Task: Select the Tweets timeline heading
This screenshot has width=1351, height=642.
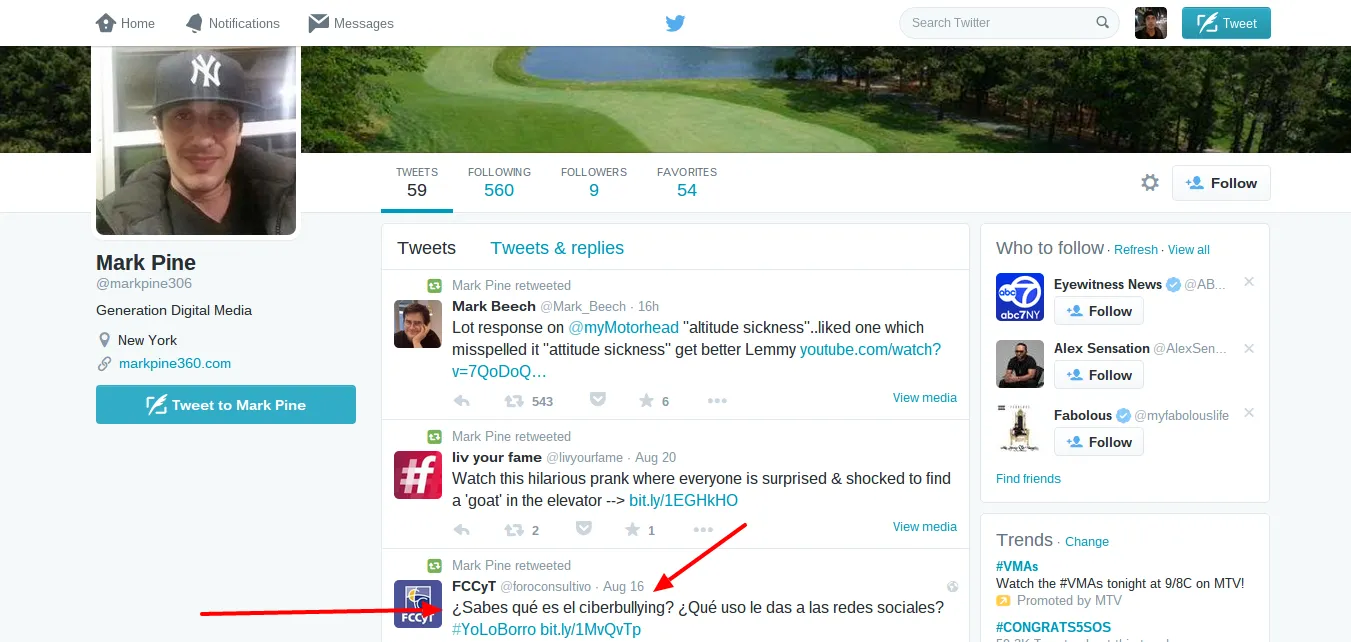Action: click(x=426, y=248)
